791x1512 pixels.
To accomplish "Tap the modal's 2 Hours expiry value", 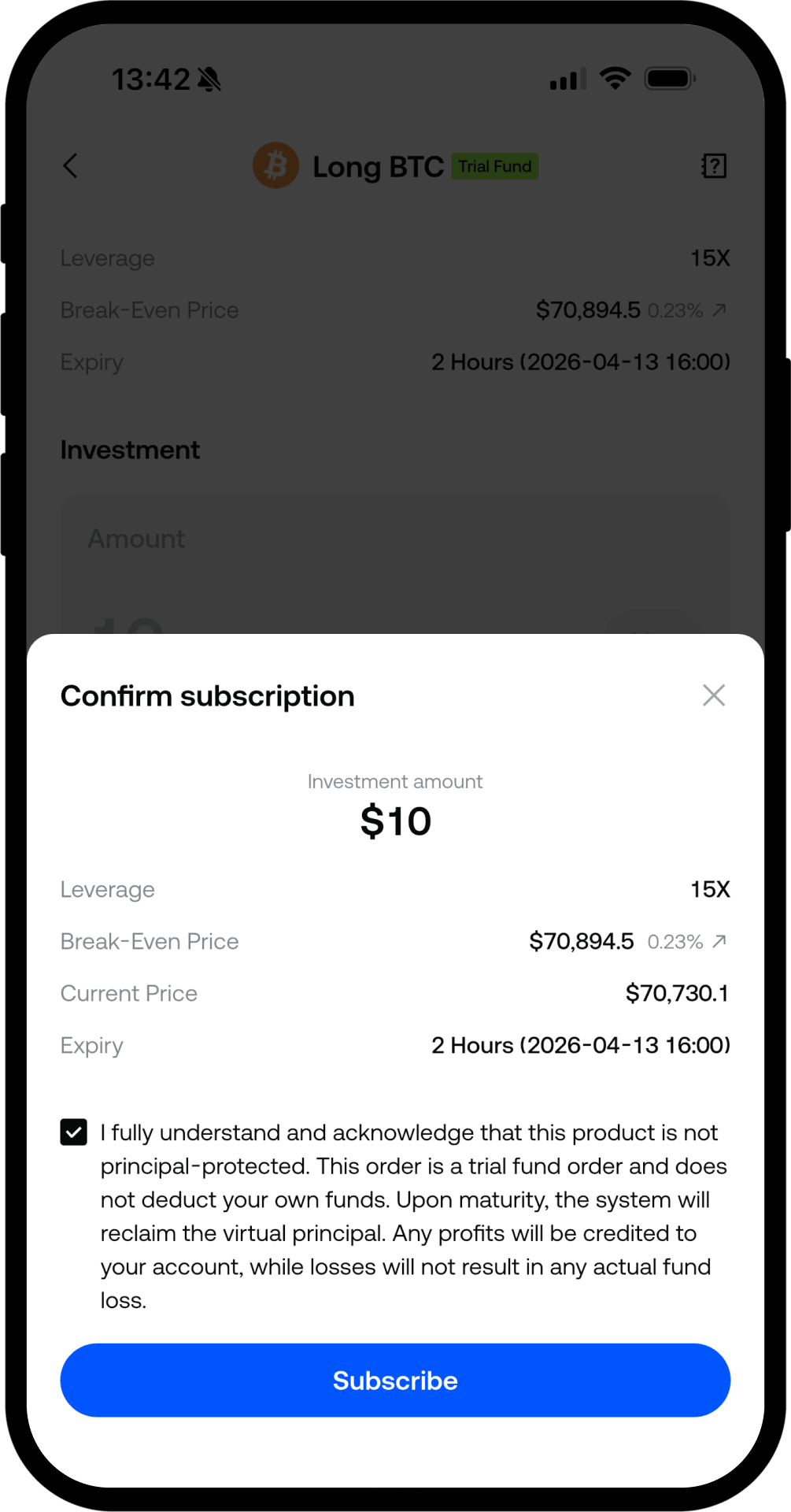I will click(580, 1046).
